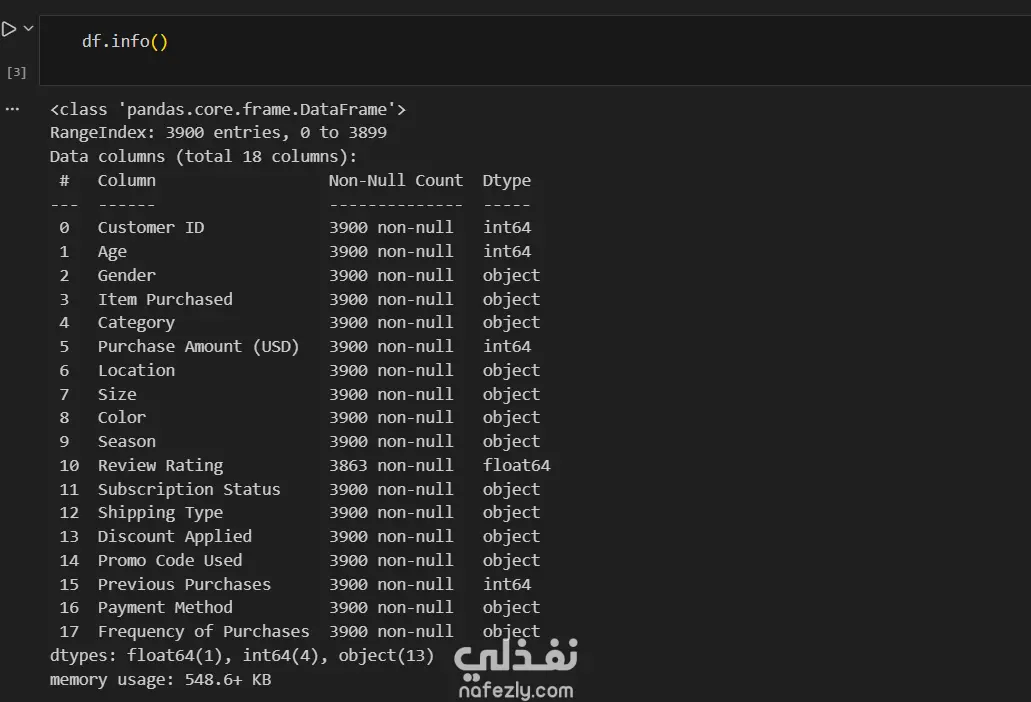Click the "Dtype" header text
1031x702 pixels.
pyautogui.click(x=507, y=180)
